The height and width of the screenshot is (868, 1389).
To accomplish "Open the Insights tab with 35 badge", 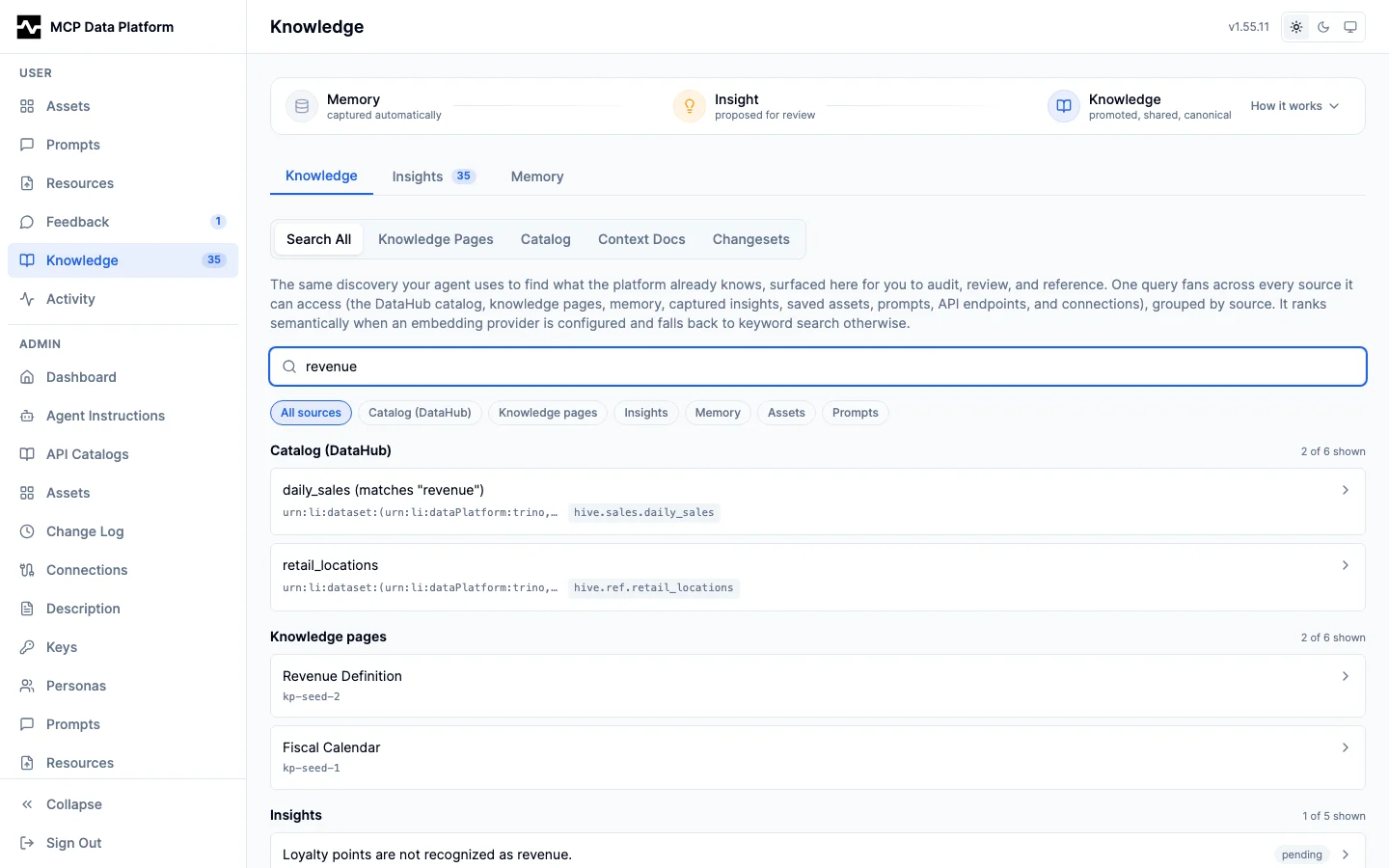I will click(434, 176).
